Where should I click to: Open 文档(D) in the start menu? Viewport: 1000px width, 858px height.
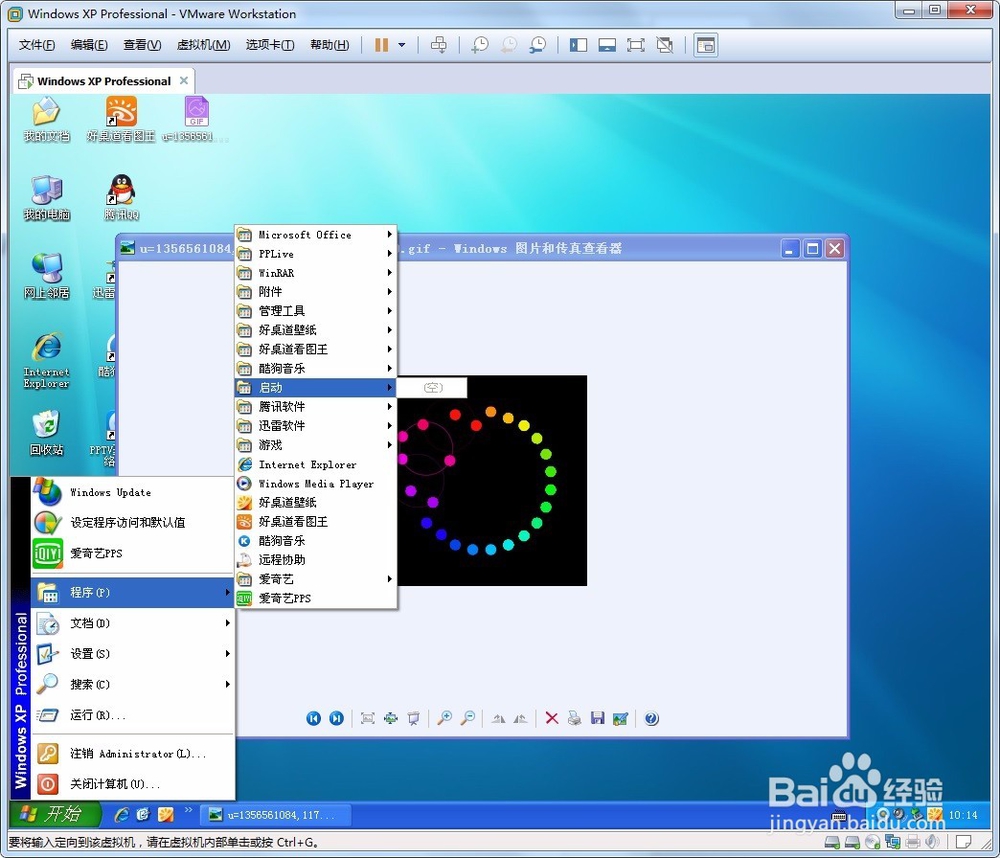click(x=132, y=623)
